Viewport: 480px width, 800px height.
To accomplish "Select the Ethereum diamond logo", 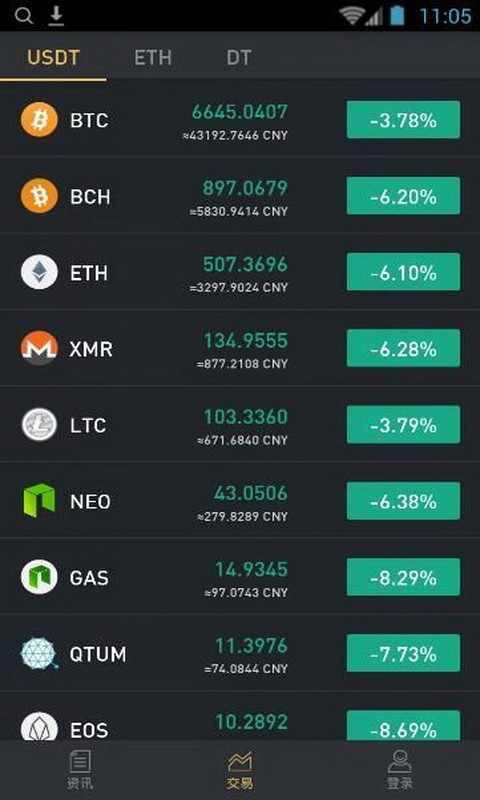I will pos(39,272).
